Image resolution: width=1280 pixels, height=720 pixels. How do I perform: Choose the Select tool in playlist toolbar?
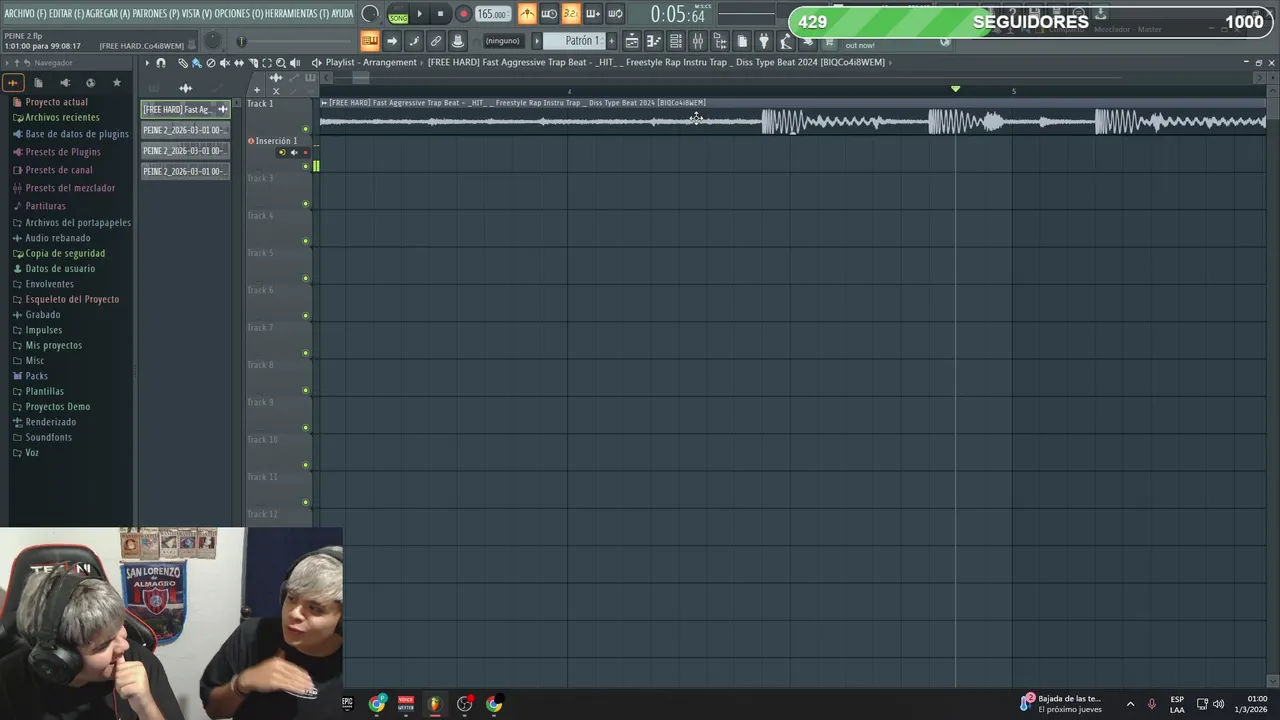[267, 63]
